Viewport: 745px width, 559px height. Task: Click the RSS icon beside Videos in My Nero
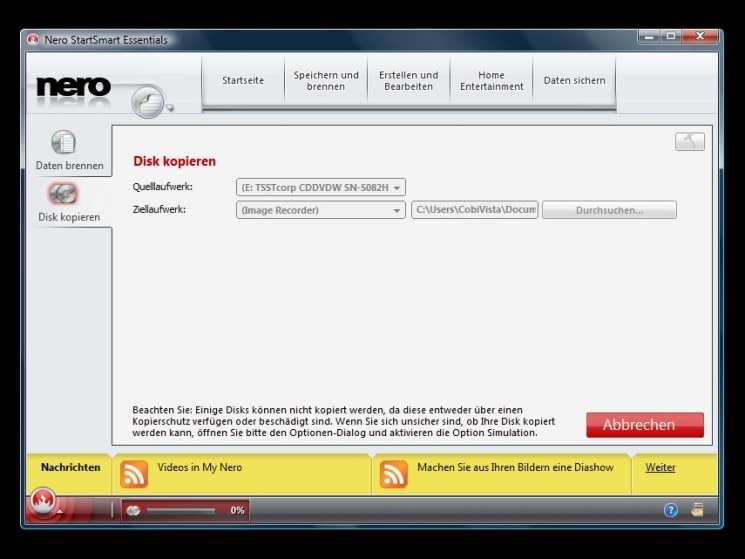[134, 474]
